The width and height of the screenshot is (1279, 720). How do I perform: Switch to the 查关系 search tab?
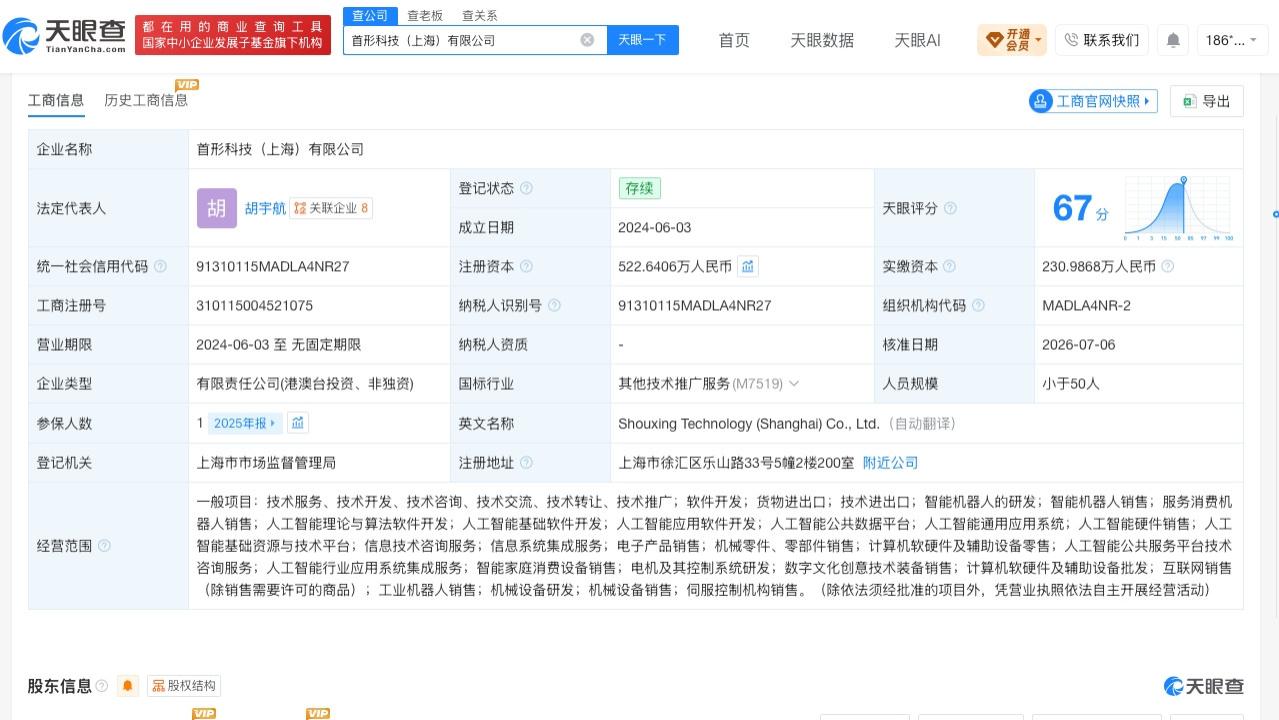(479, 15)
